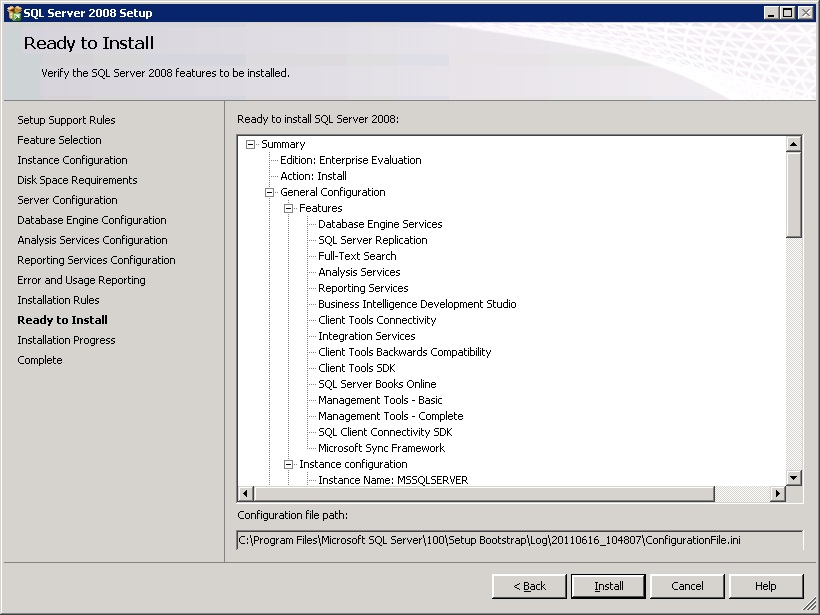This screenshot has height=615, width=820.
Task: Select 'SQL Server Books Online' row
Action: (377, 384)
